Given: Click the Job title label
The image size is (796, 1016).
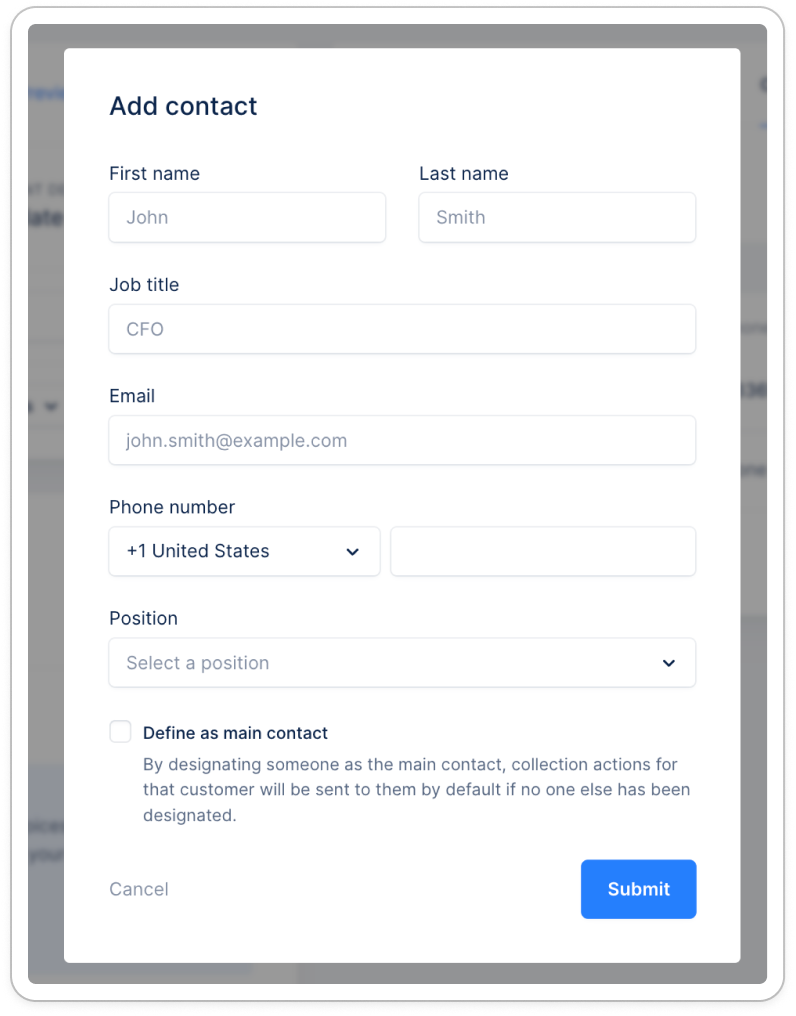Looking at the screenshot, I should click(144, 285).
